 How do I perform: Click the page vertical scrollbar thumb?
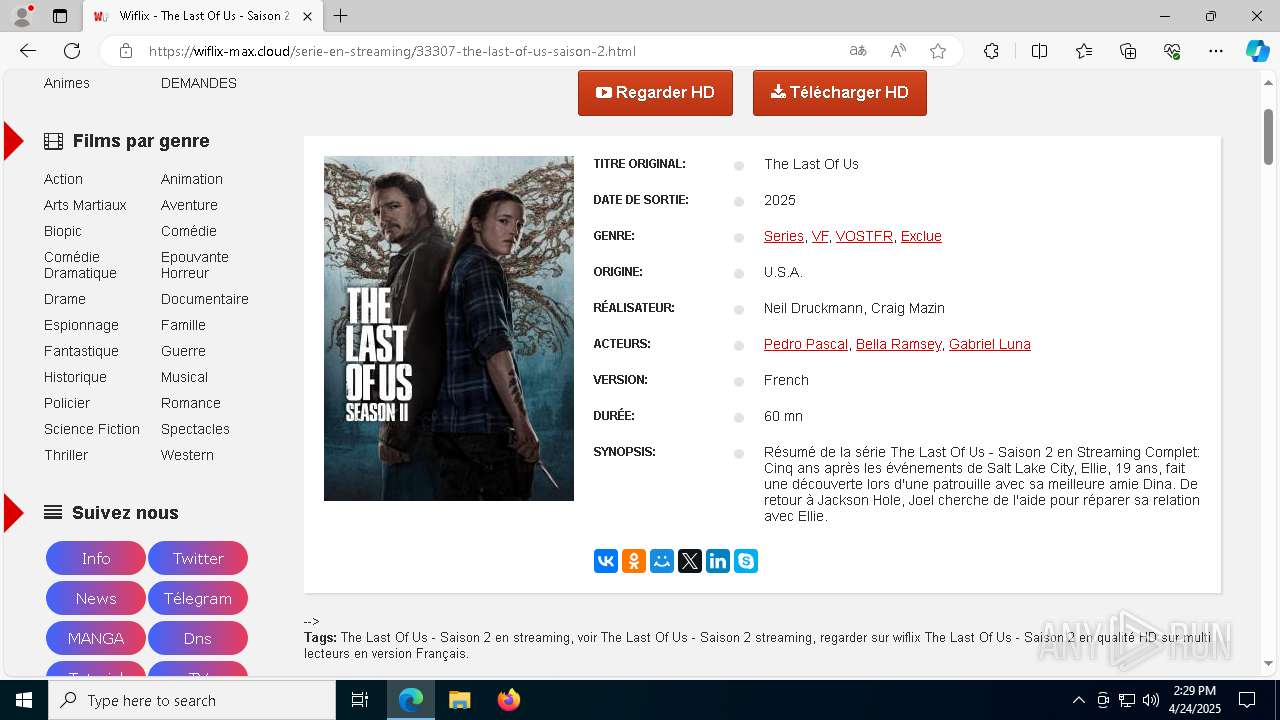(x=1268, y=136)
